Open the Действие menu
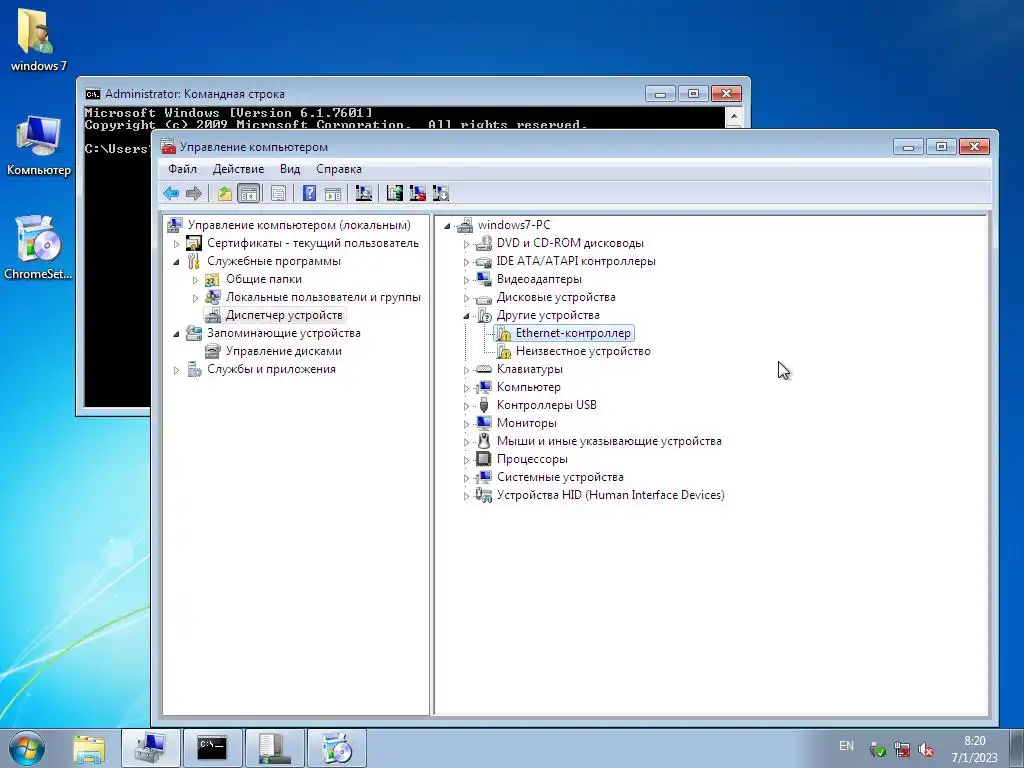 pyautogui.click(x=238, y=169)
